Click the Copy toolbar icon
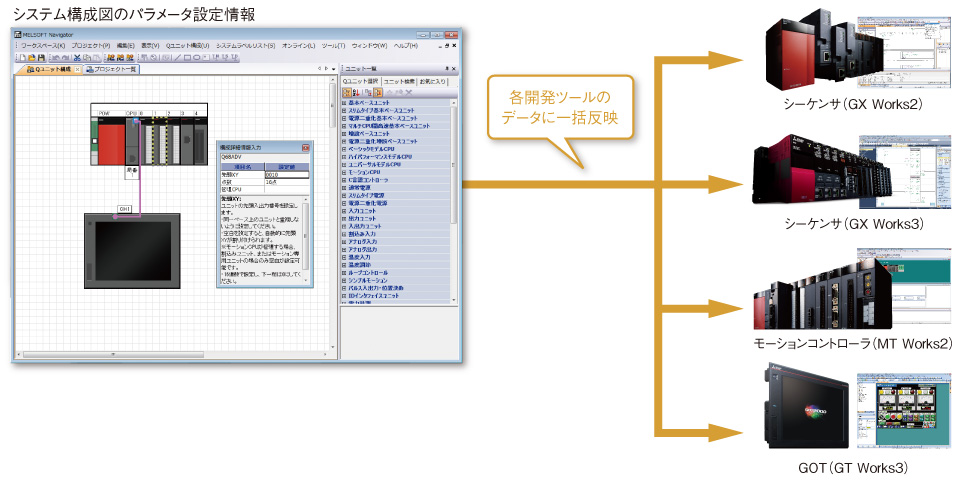Viewport: 960px width, 480px height. coord(87,58)
